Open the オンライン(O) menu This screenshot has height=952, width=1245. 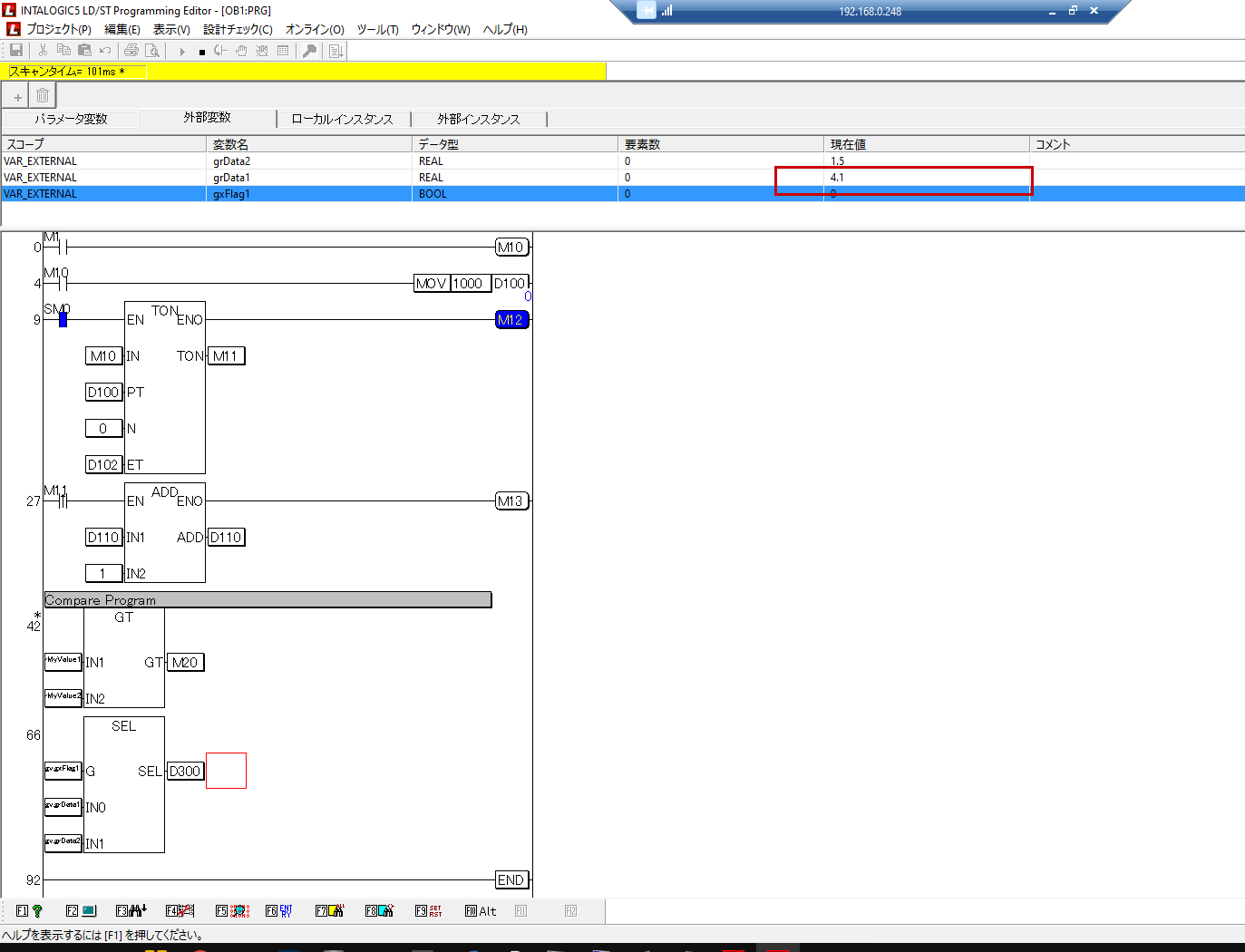tap(315, 29)
